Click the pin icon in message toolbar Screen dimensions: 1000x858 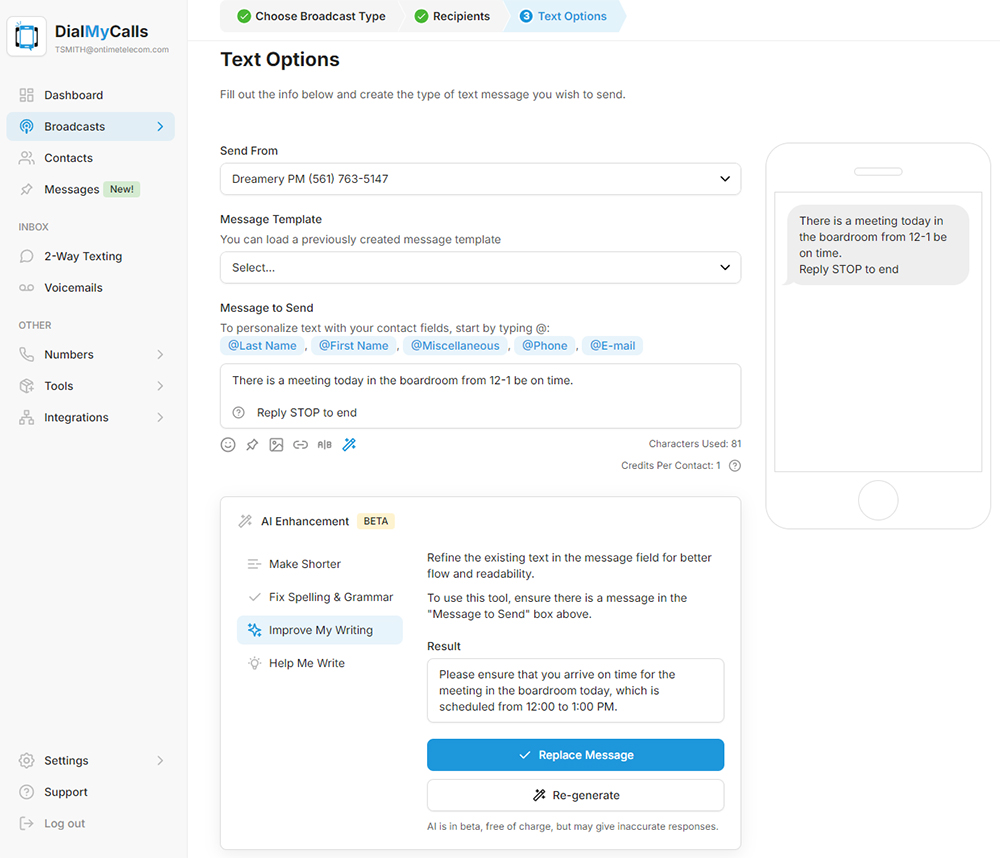(x=252, y=445)
